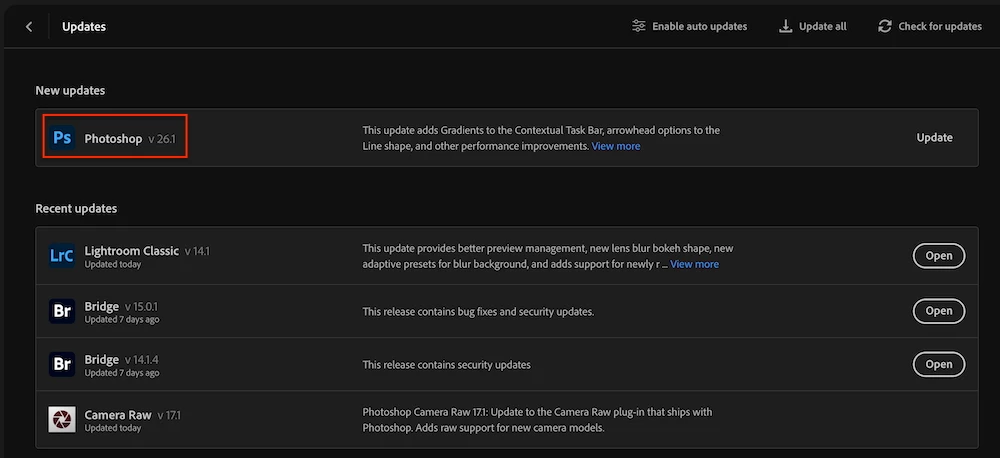Screen dimensions: 1000x458
Task: Open Bridge v 15.0.1
Action: click(938, 311)
